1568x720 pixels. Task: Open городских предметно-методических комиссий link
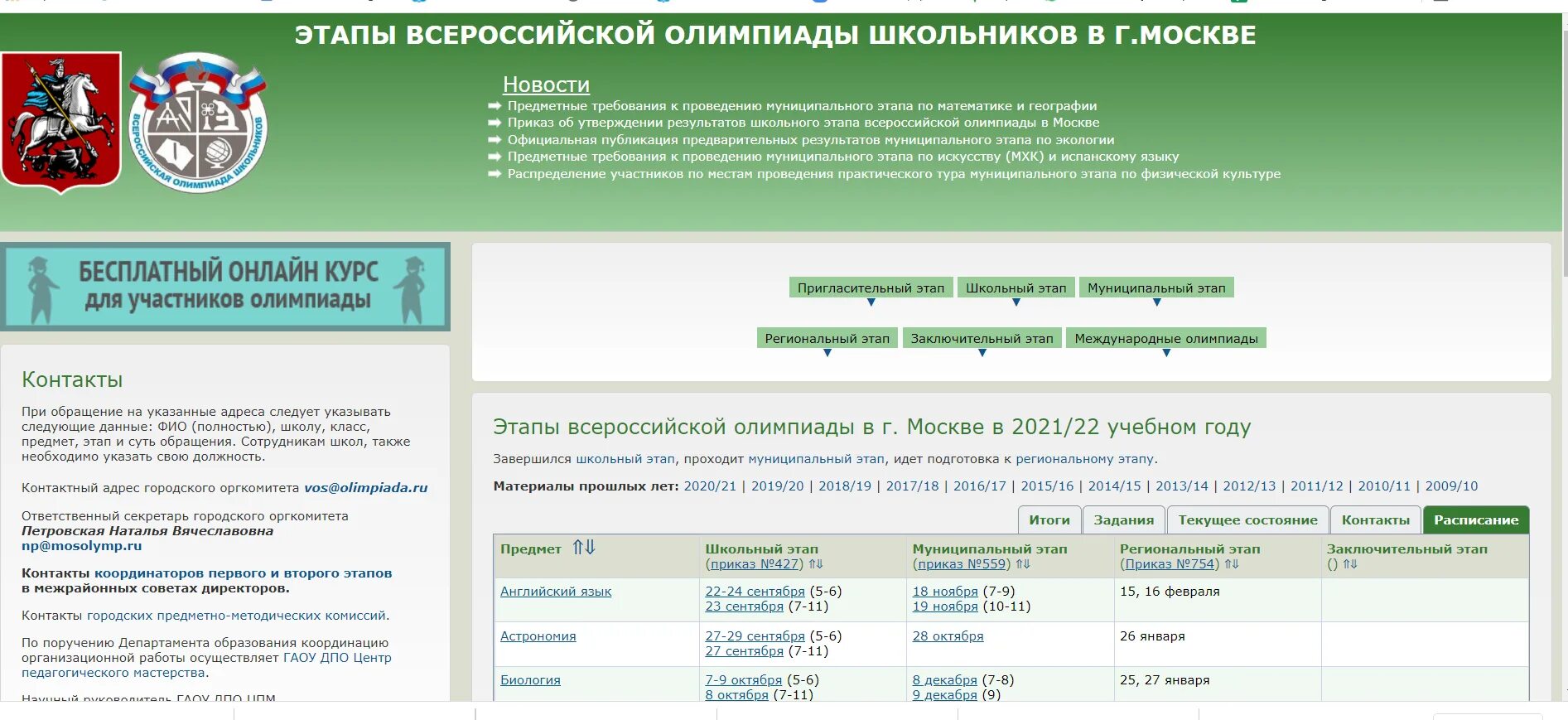click(x=236, y=616)
